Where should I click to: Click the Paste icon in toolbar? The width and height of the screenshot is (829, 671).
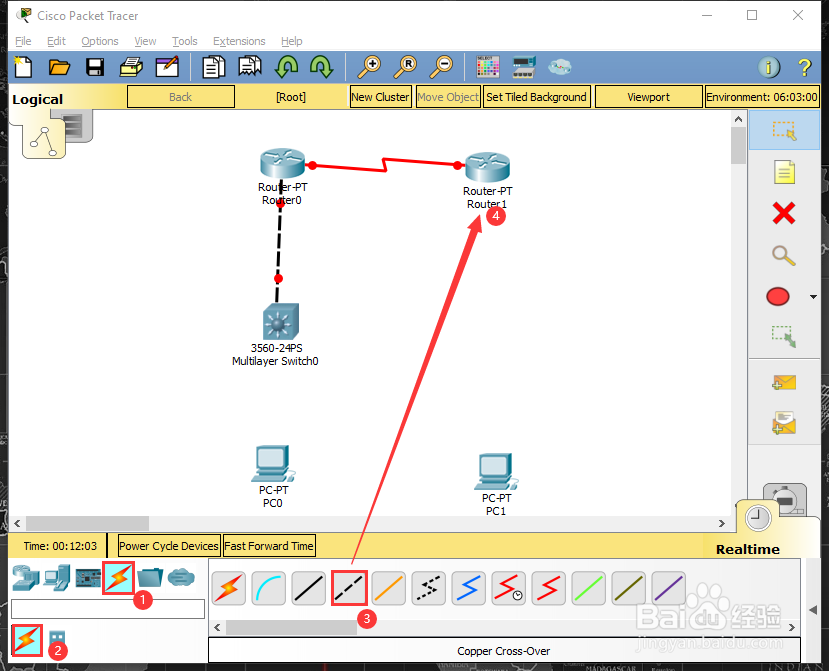pos(250,67)
